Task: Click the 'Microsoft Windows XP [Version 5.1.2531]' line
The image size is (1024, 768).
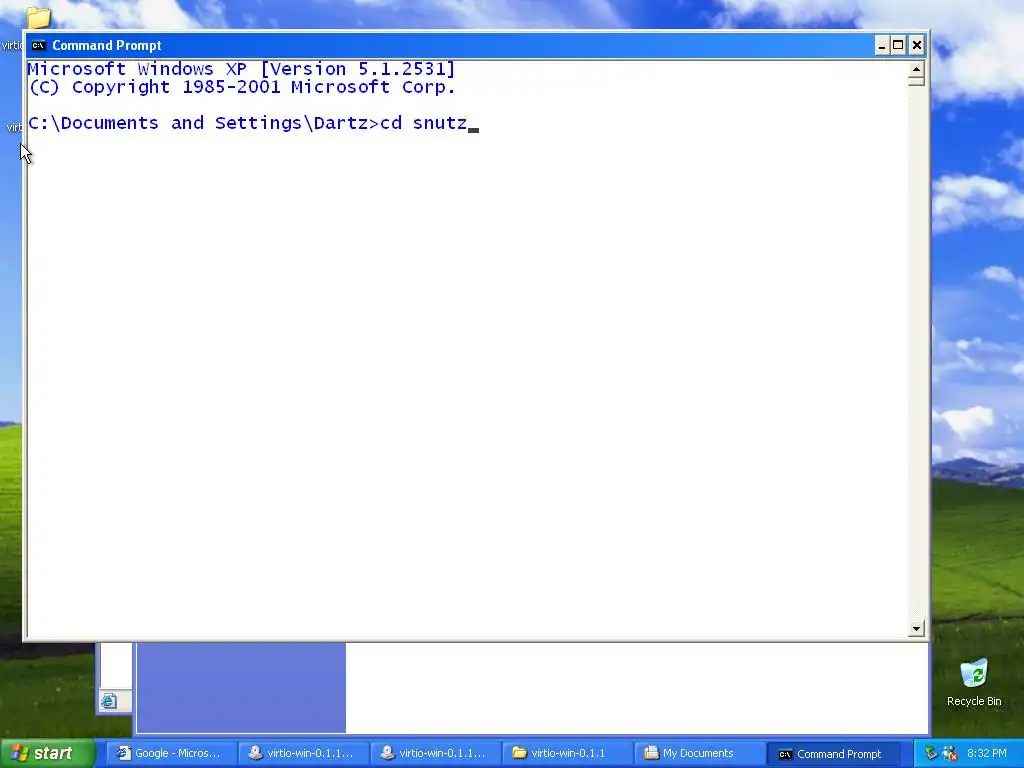Action: coord(241,69)
